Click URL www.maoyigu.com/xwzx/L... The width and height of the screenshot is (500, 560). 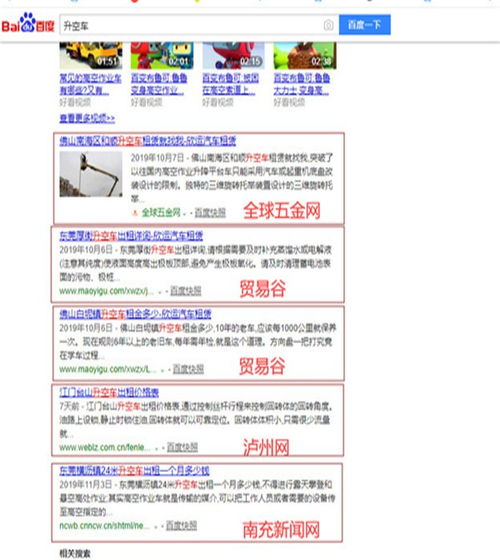click(x=107, y=369)
